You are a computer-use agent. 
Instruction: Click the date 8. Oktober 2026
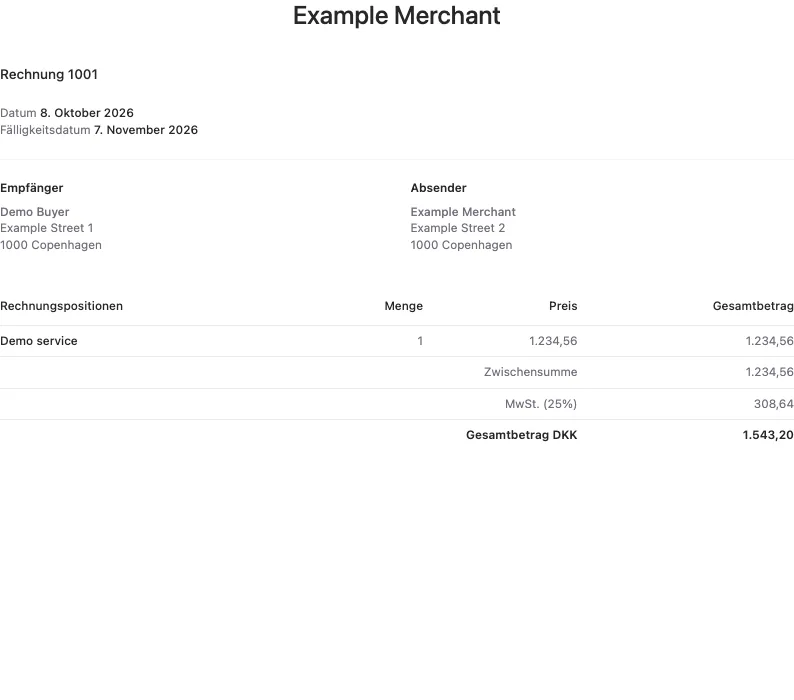point(87,112)
